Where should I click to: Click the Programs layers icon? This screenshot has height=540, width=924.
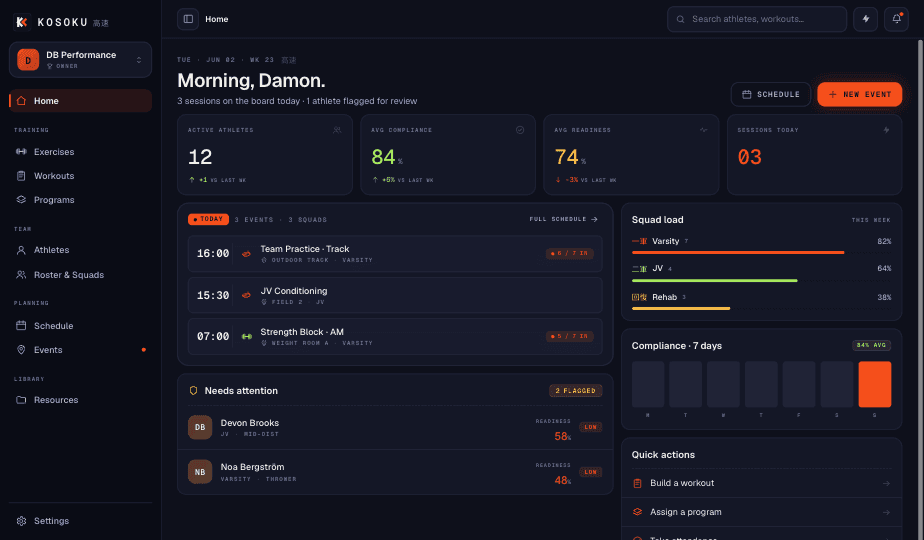(21, 200)
